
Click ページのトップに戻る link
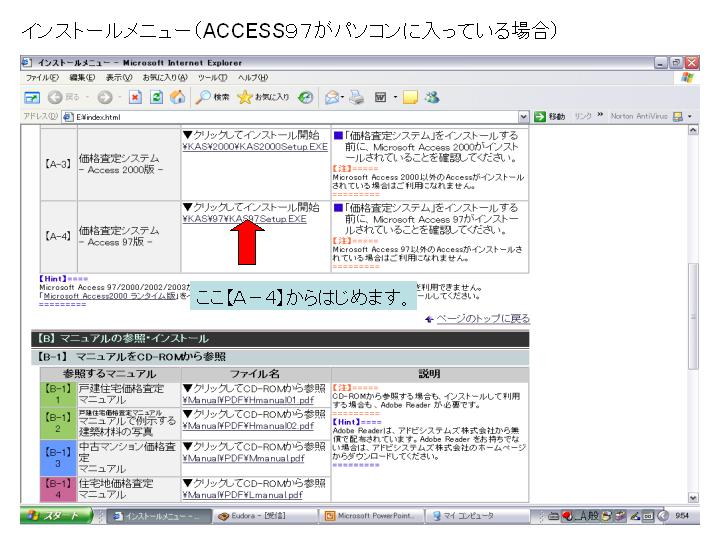[483, 319]
